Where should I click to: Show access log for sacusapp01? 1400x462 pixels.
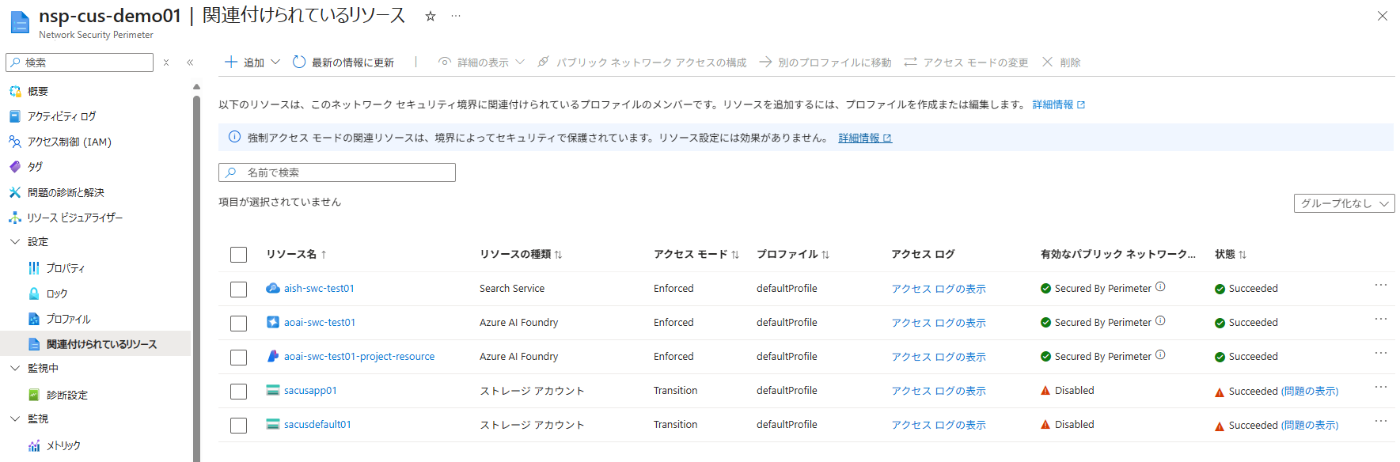(x=938, y=391)
